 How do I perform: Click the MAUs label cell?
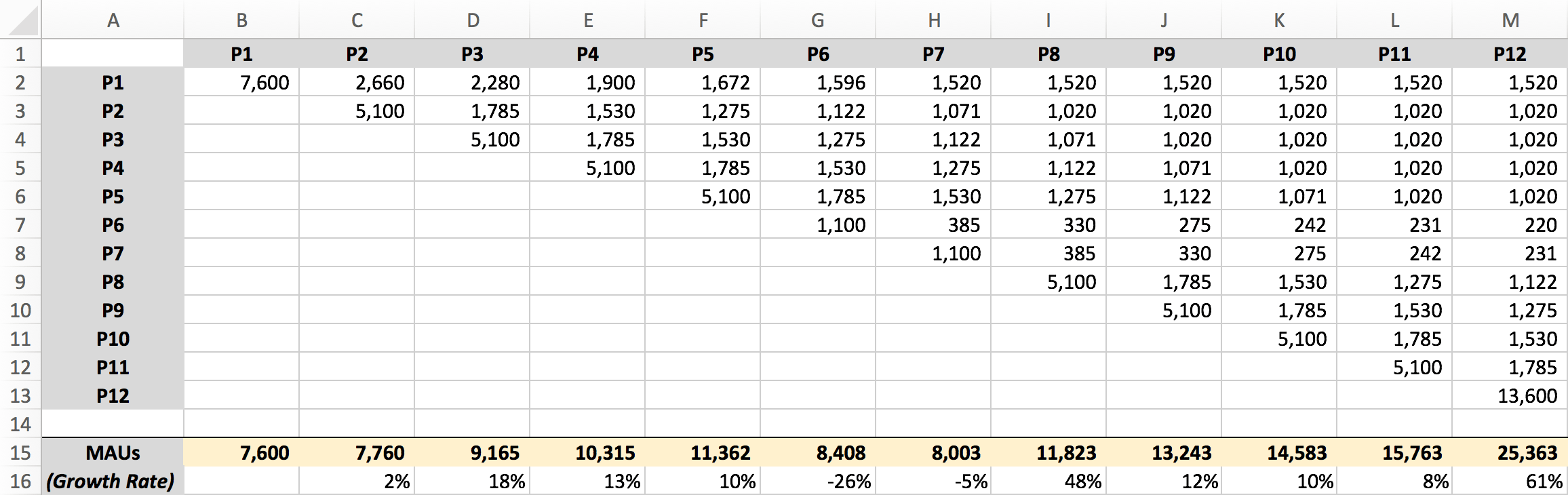pos(113,452)
